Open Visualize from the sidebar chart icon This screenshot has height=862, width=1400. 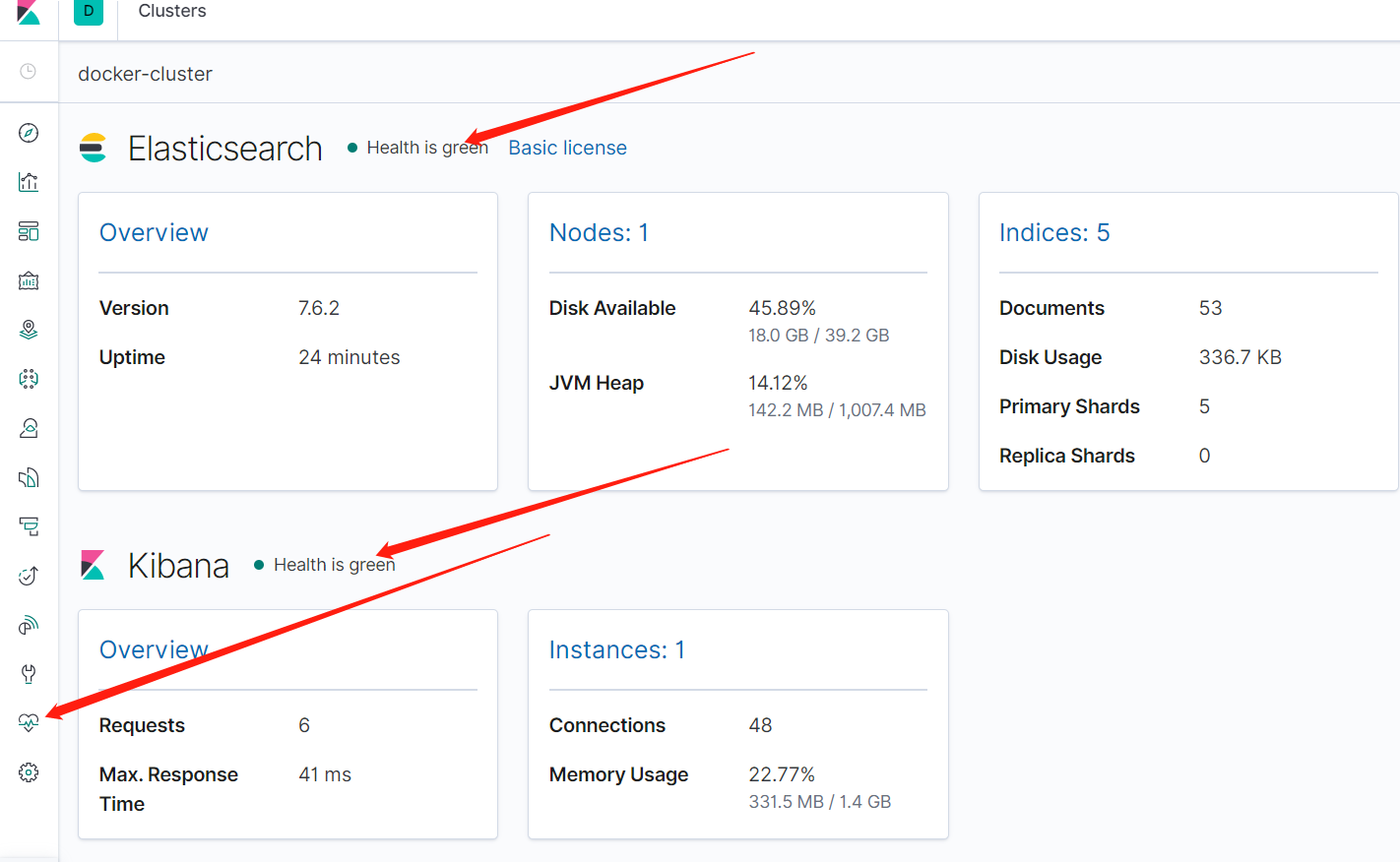[x=29, y=182]
